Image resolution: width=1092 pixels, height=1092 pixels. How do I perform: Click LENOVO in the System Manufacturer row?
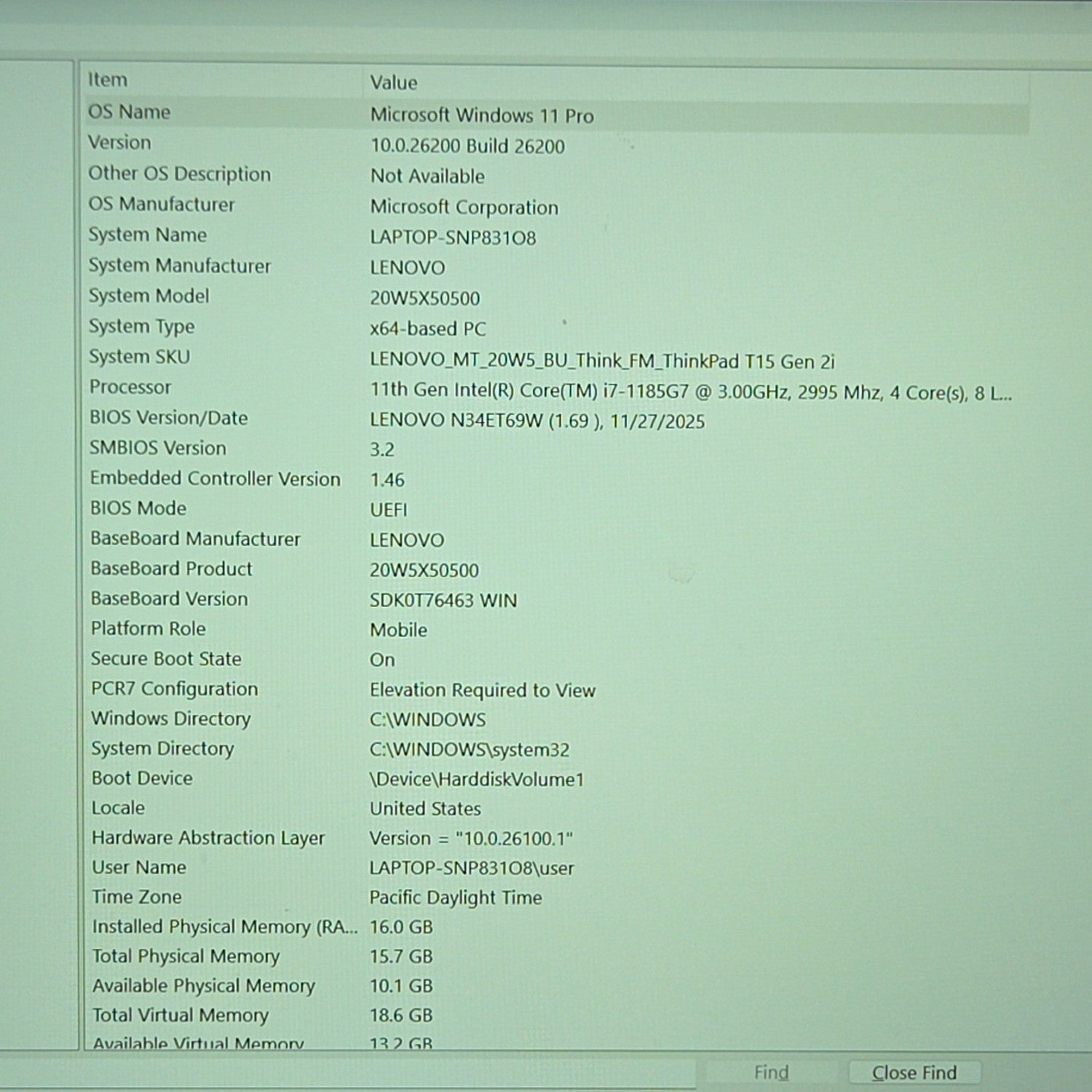click(x=407, y=268)
